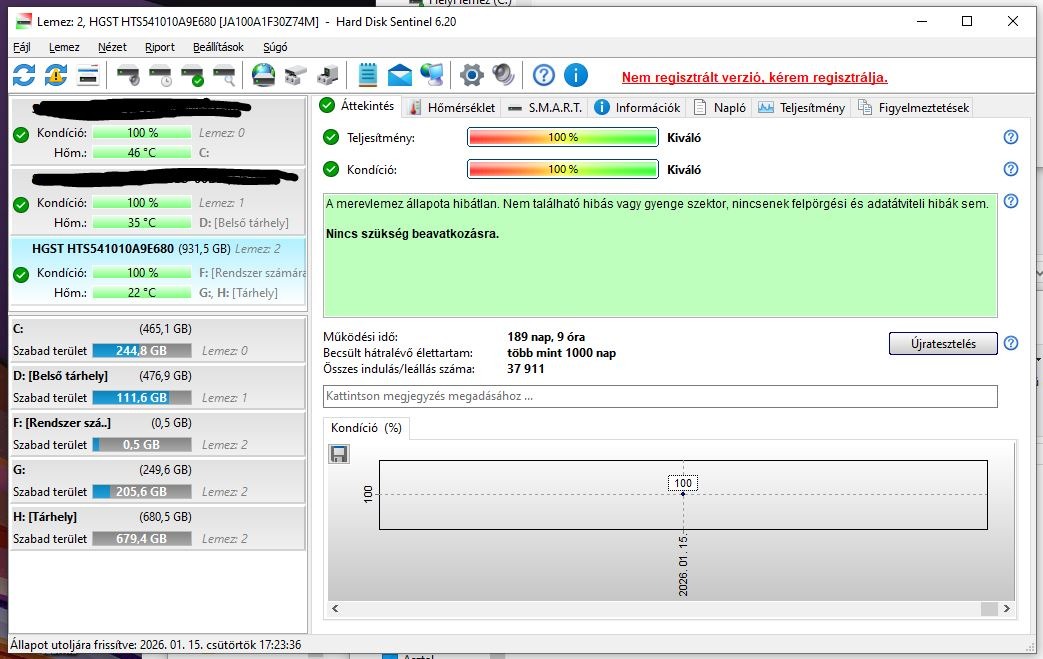Viewport: 1043px width, 659px height.
Task: Click the 189 nap, 9 óra working time value
Action: [546, 336]
